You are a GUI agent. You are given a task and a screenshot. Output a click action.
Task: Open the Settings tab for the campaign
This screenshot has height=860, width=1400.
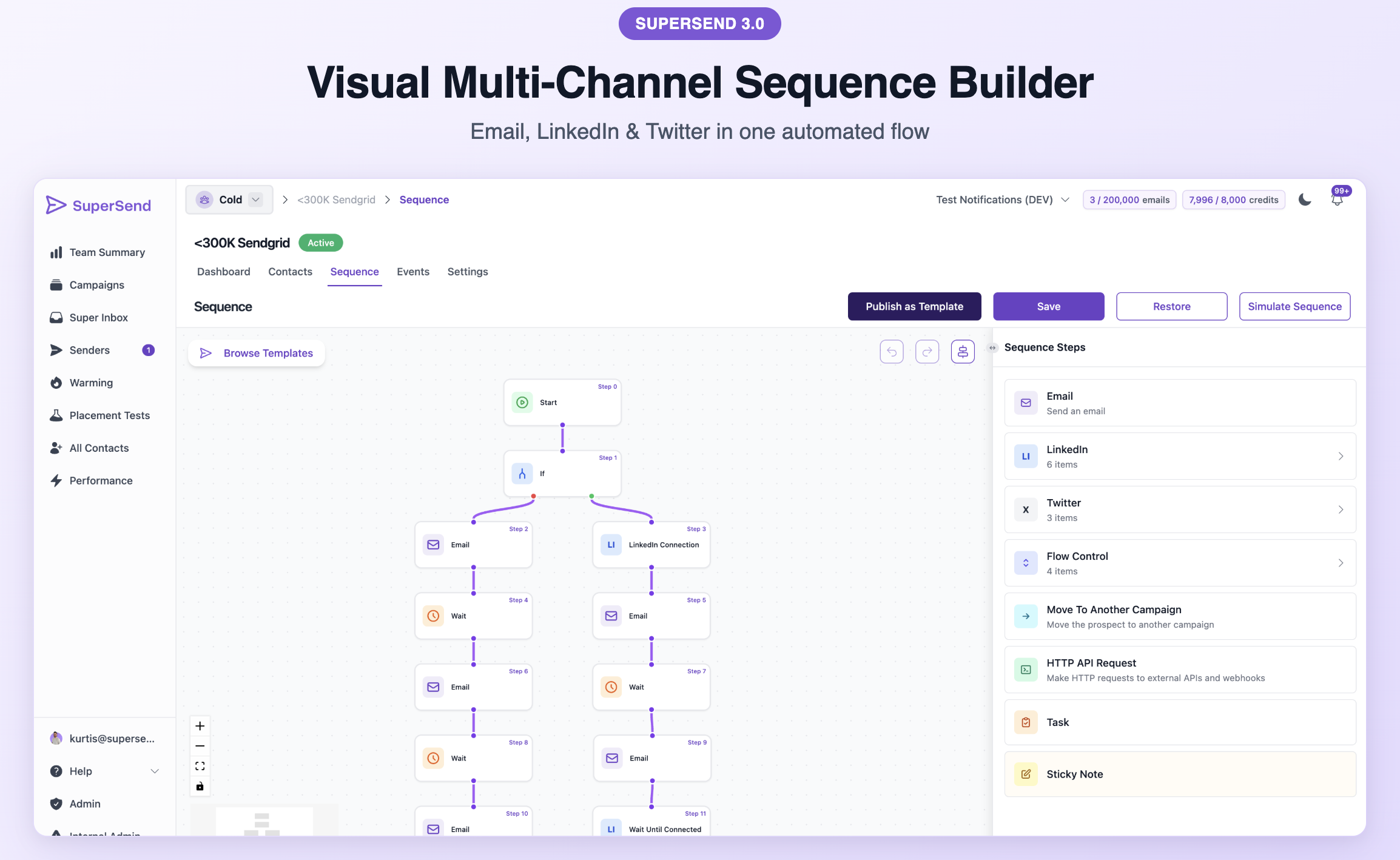coord(467,271)
